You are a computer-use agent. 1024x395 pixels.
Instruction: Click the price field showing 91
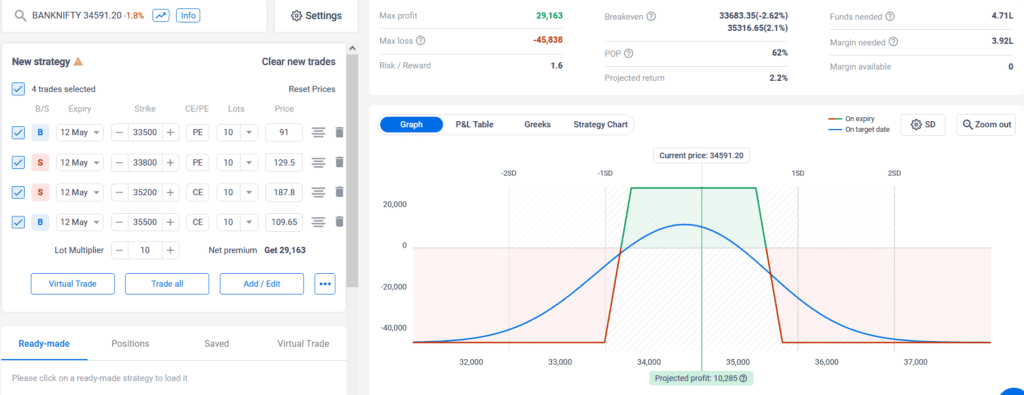coord(284,133)
